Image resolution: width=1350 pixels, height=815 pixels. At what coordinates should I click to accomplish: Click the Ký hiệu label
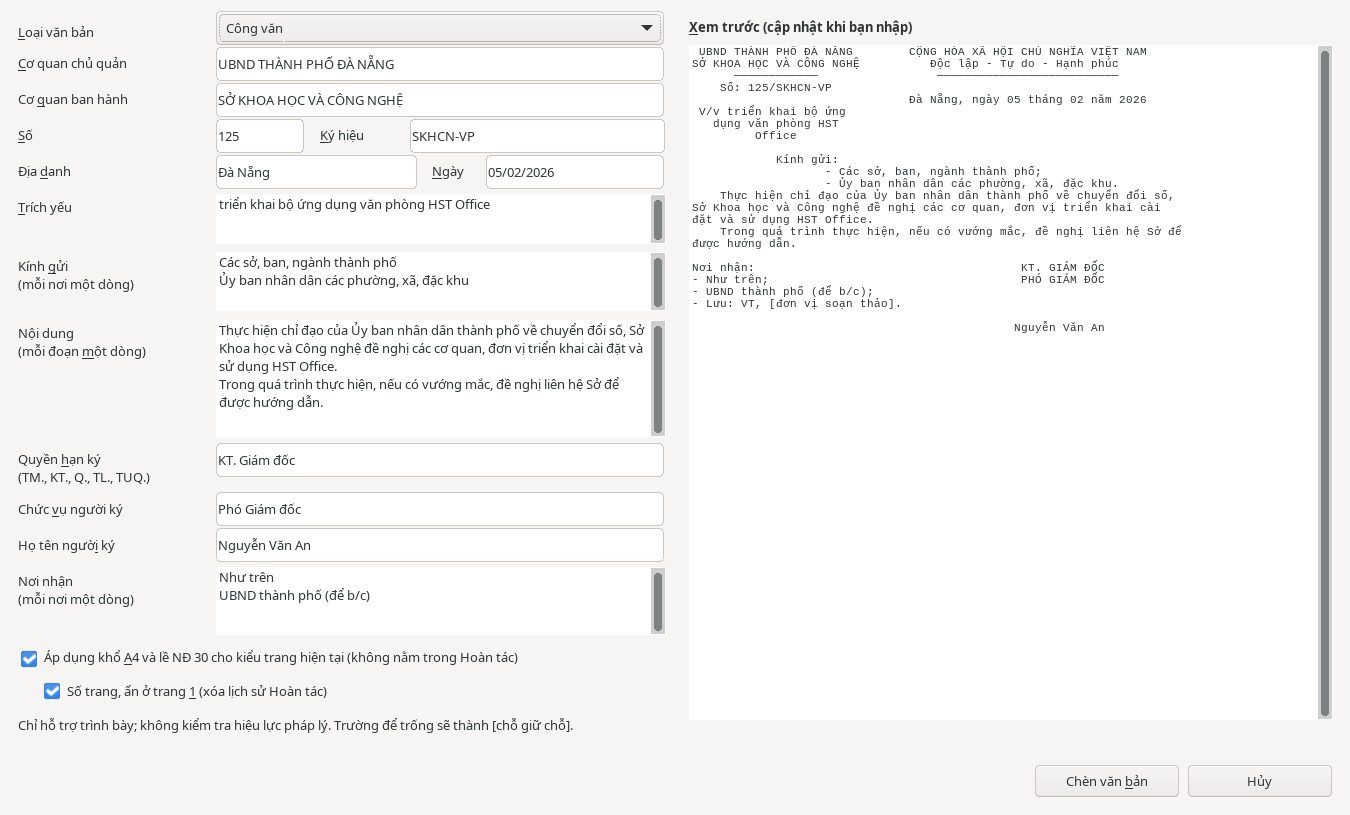coord(342,136)
